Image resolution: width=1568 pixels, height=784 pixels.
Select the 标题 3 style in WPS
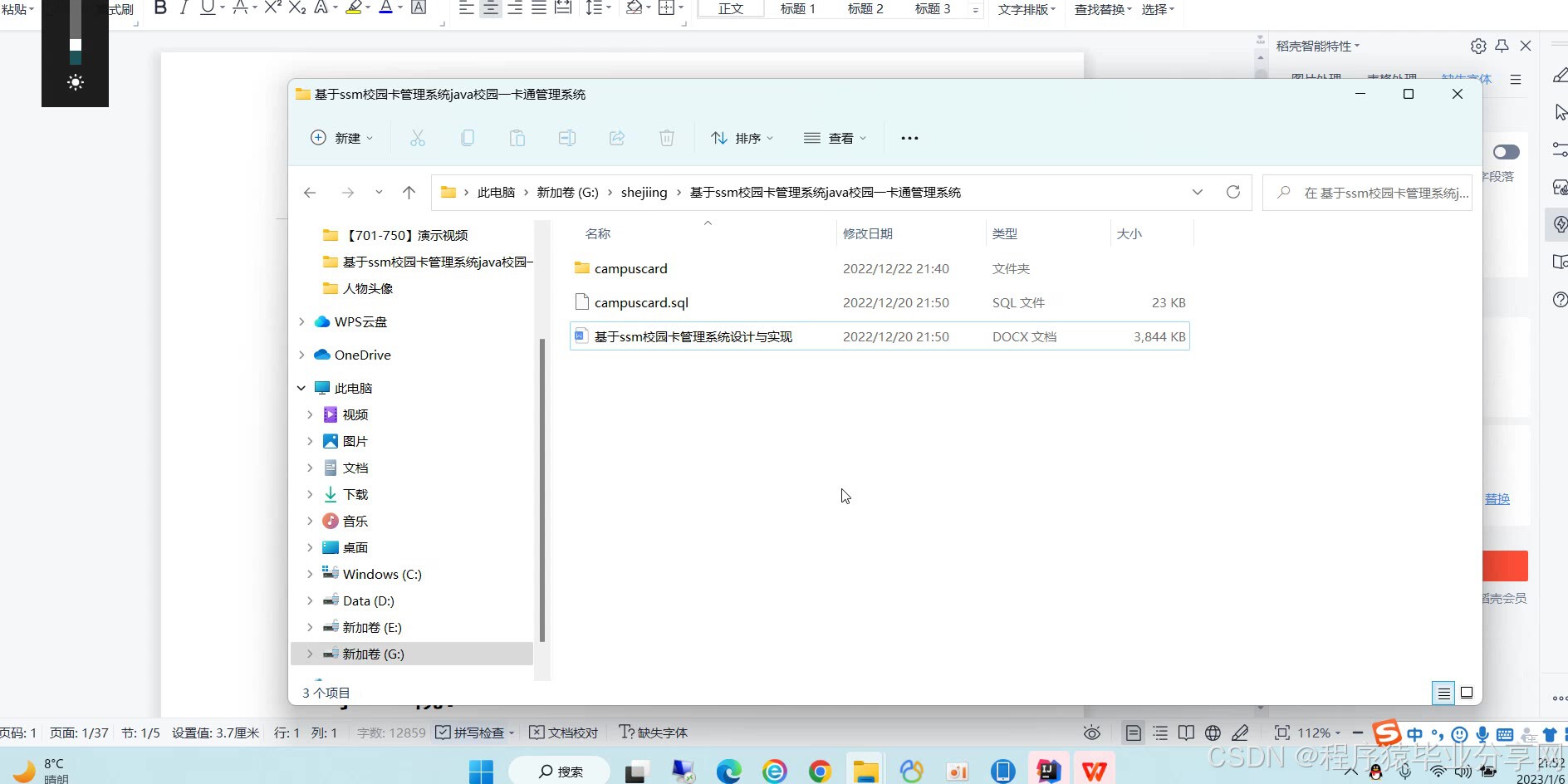(933, 8)
